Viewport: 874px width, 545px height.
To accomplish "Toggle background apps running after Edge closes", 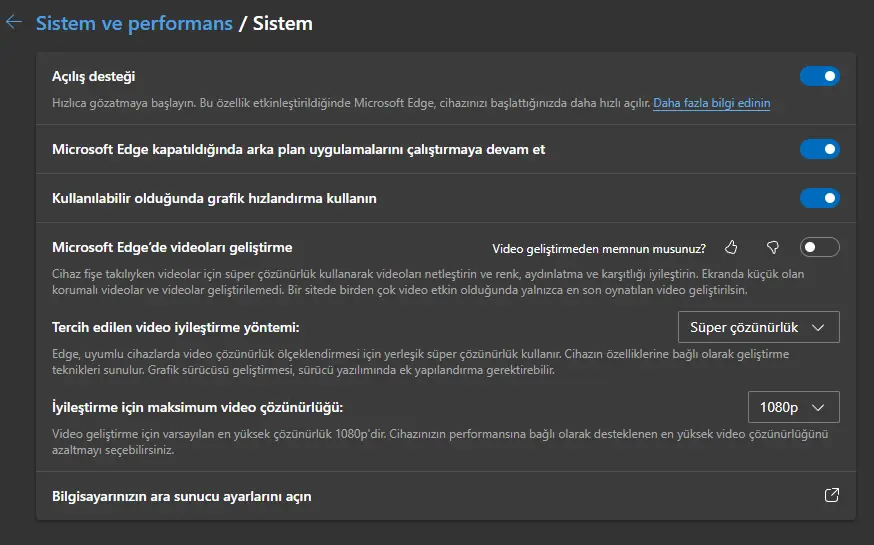I will [819, 149].
